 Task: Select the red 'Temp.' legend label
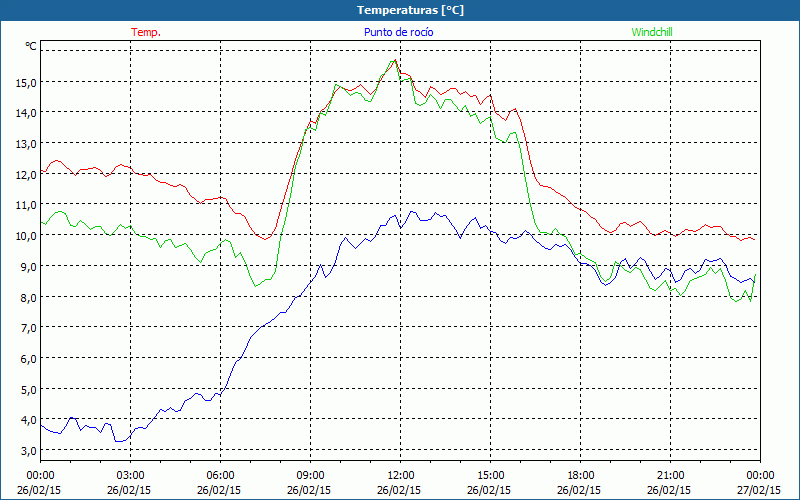146,32
